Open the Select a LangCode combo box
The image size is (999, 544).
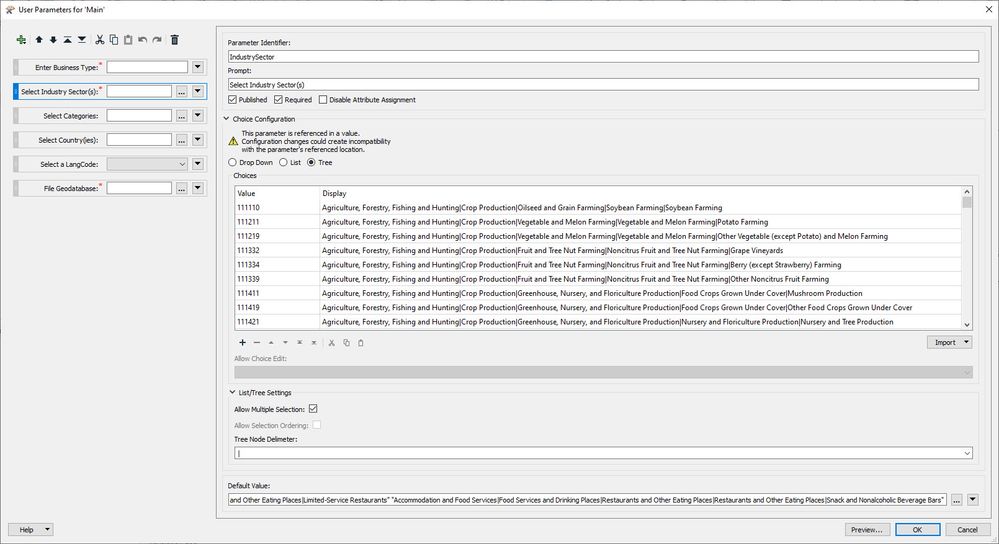(x=147, y=164)
